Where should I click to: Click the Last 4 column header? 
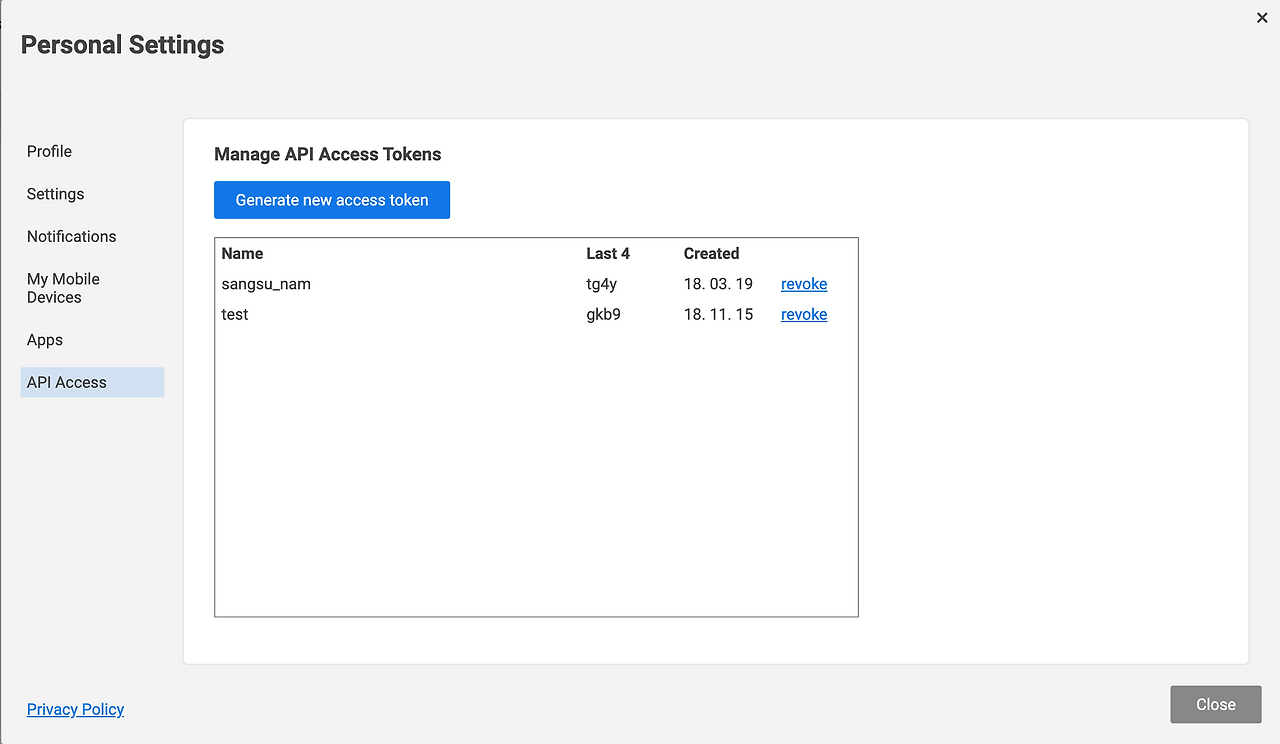[608, 254]
